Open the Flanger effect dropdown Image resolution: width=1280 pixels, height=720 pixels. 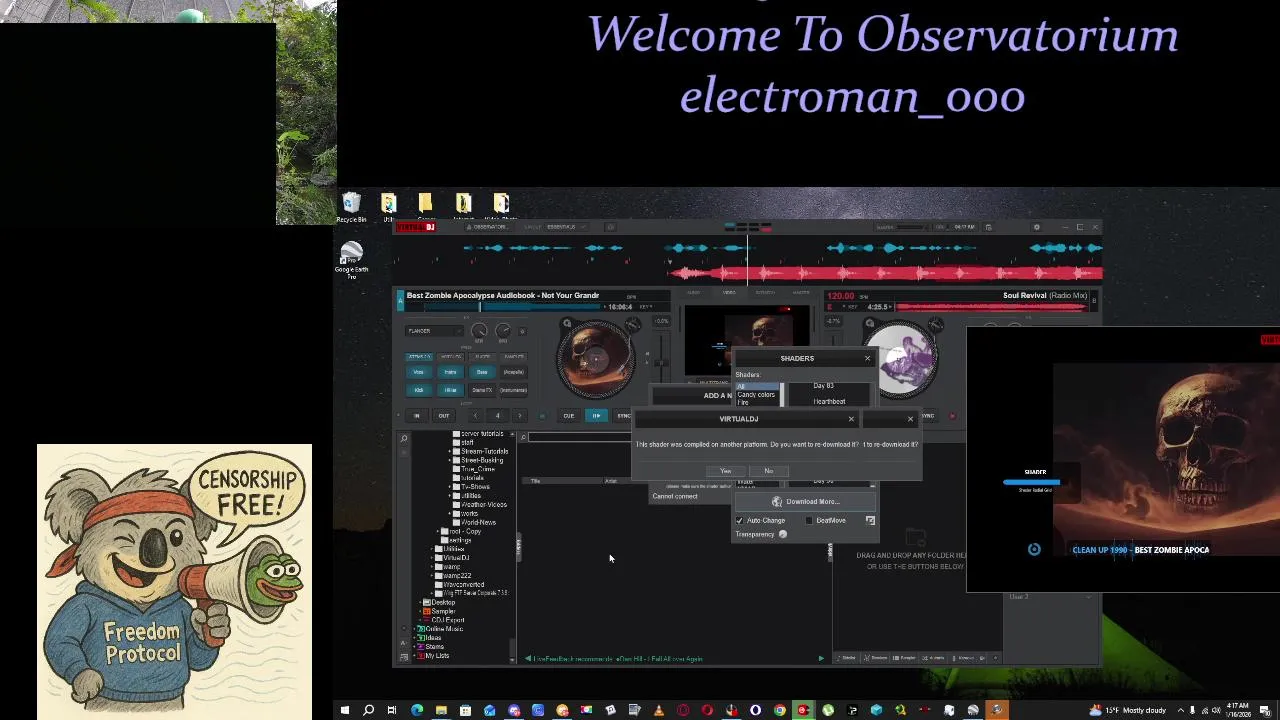(x=436, y=331)
